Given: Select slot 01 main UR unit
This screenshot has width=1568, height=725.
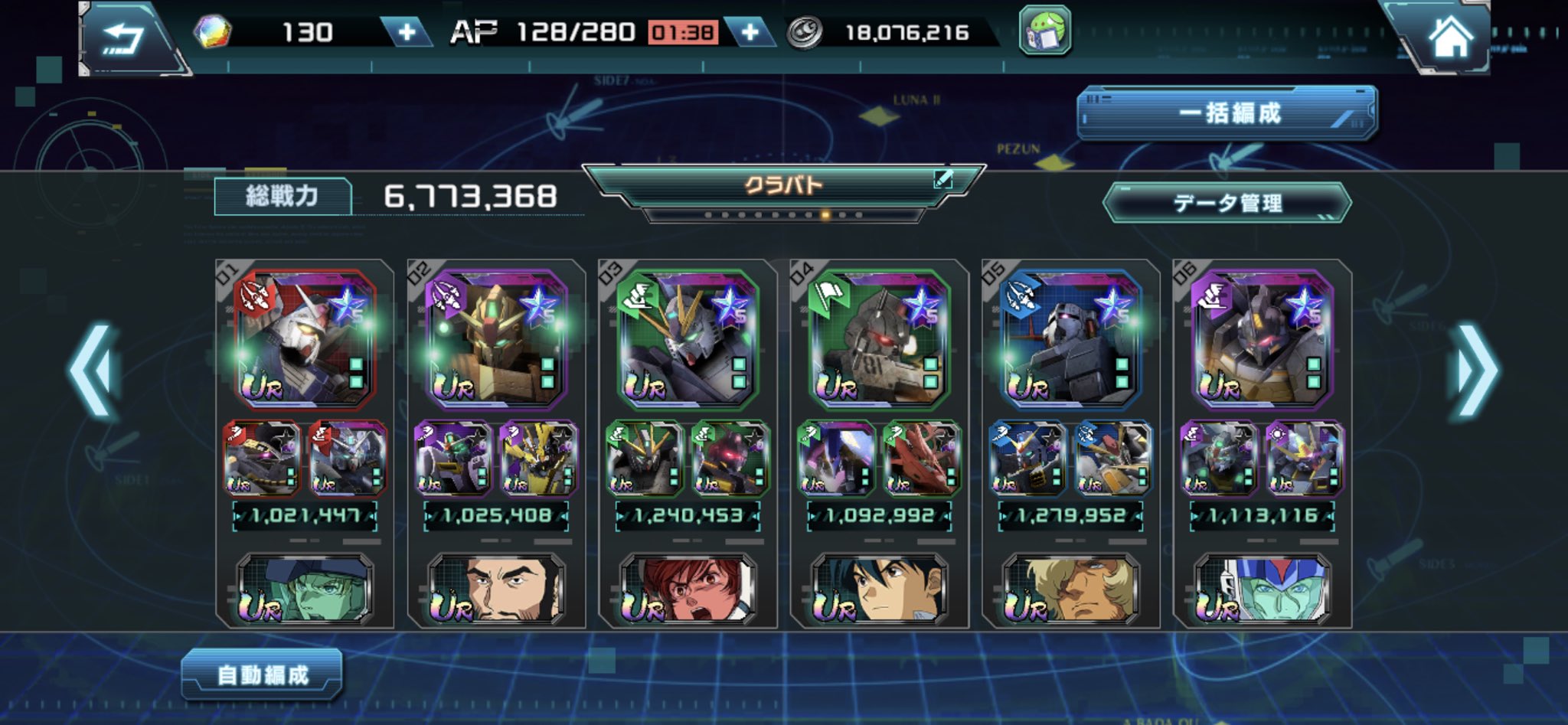Looking at the screenshot, I should [x=305, y=338].
